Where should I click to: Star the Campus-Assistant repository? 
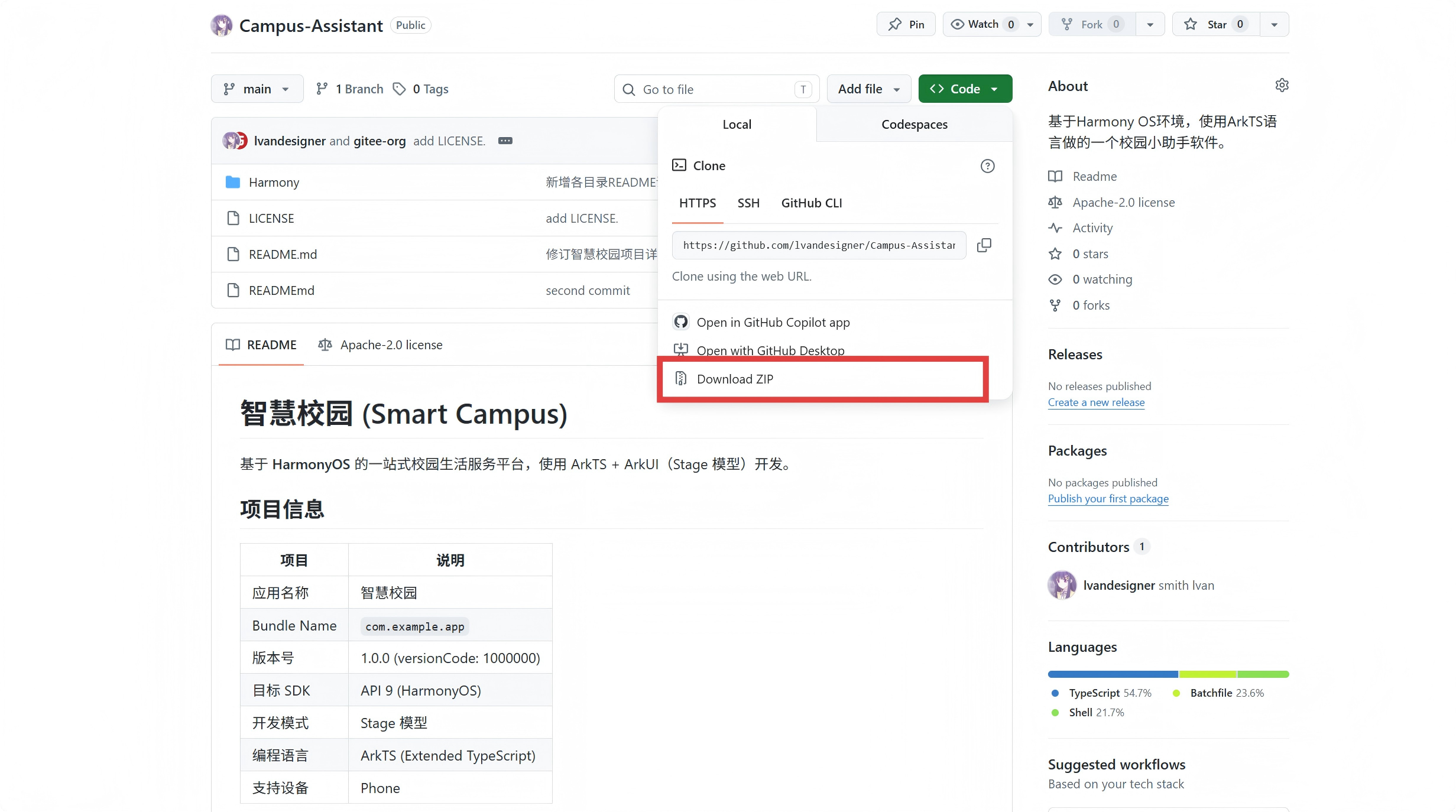click(1216, 24)
